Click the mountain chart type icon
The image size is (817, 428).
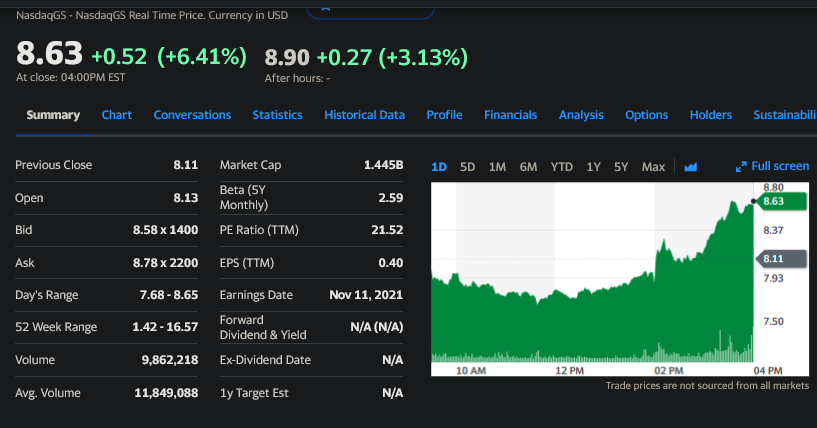point(690,166)
